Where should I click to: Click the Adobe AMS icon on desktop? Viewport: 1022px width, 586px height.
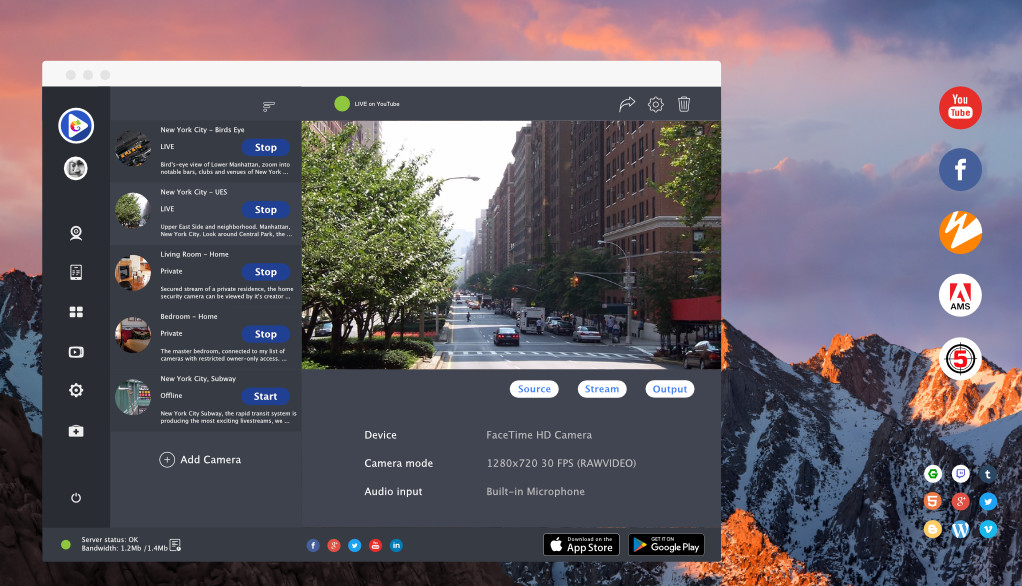pyautogui.click(x=960, y=295)
